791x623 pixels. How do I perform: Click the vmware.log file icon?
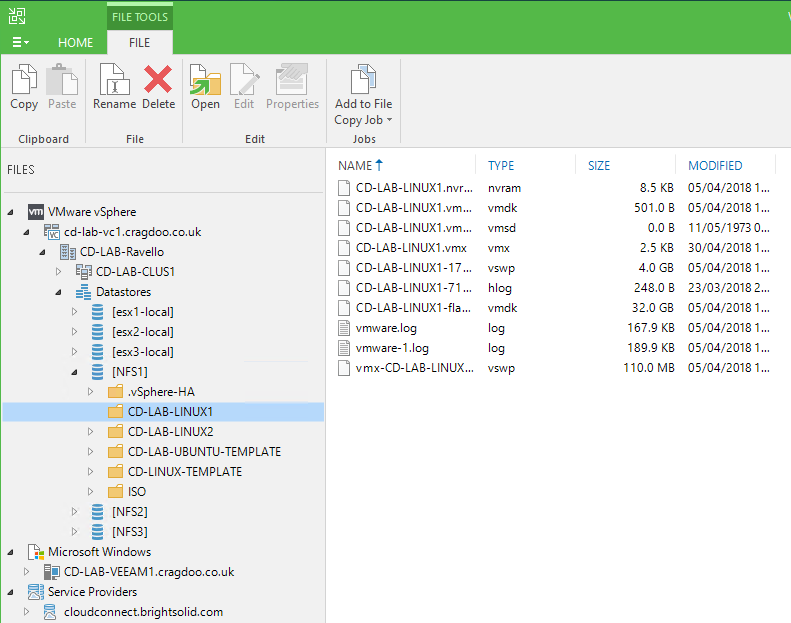344,328
